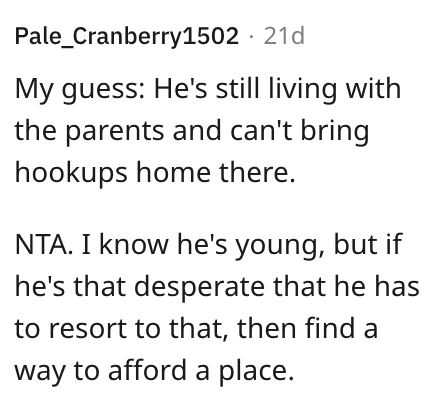Click the line "to resort to that, then find a"
This screenshot has height=398, width=446.
click(196, 328)
